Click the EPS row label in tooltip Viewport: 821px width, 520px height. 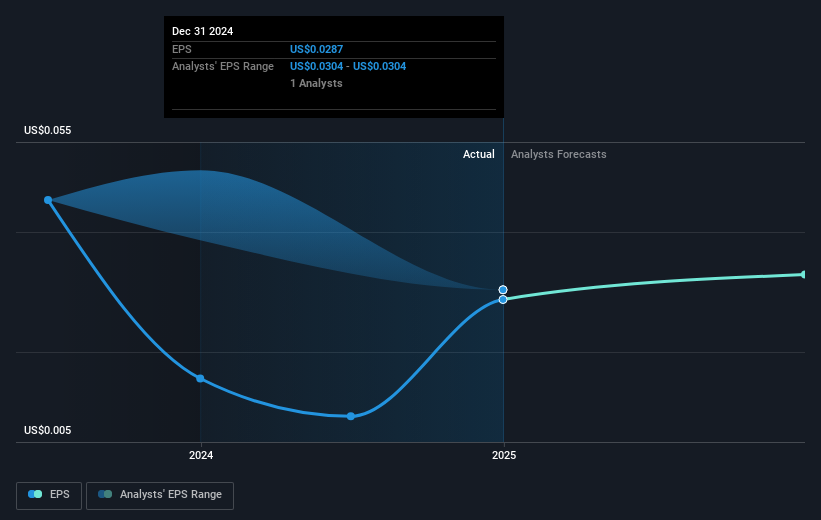tap(182, 49)
